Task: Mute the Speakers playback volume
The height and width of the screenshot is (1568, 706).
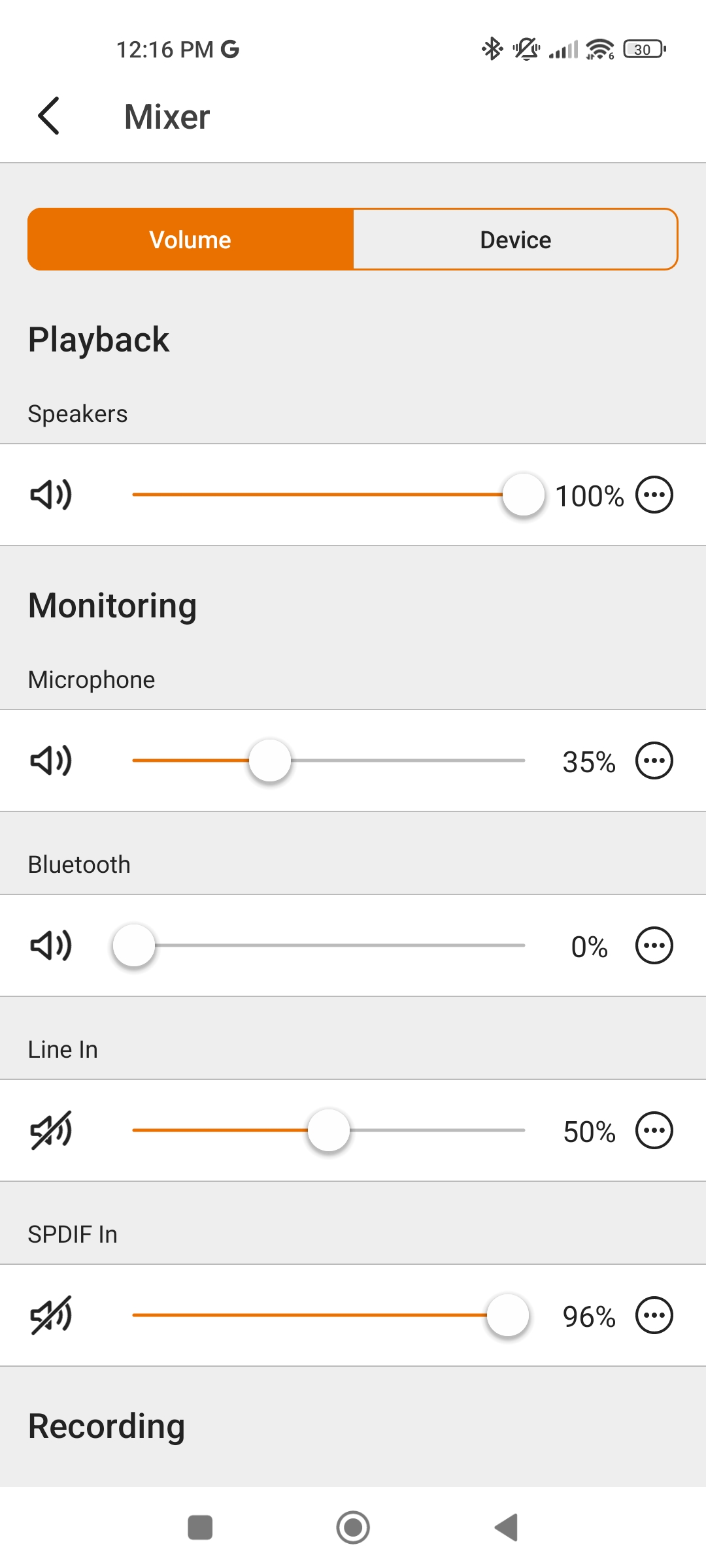Action: [51, 495]
